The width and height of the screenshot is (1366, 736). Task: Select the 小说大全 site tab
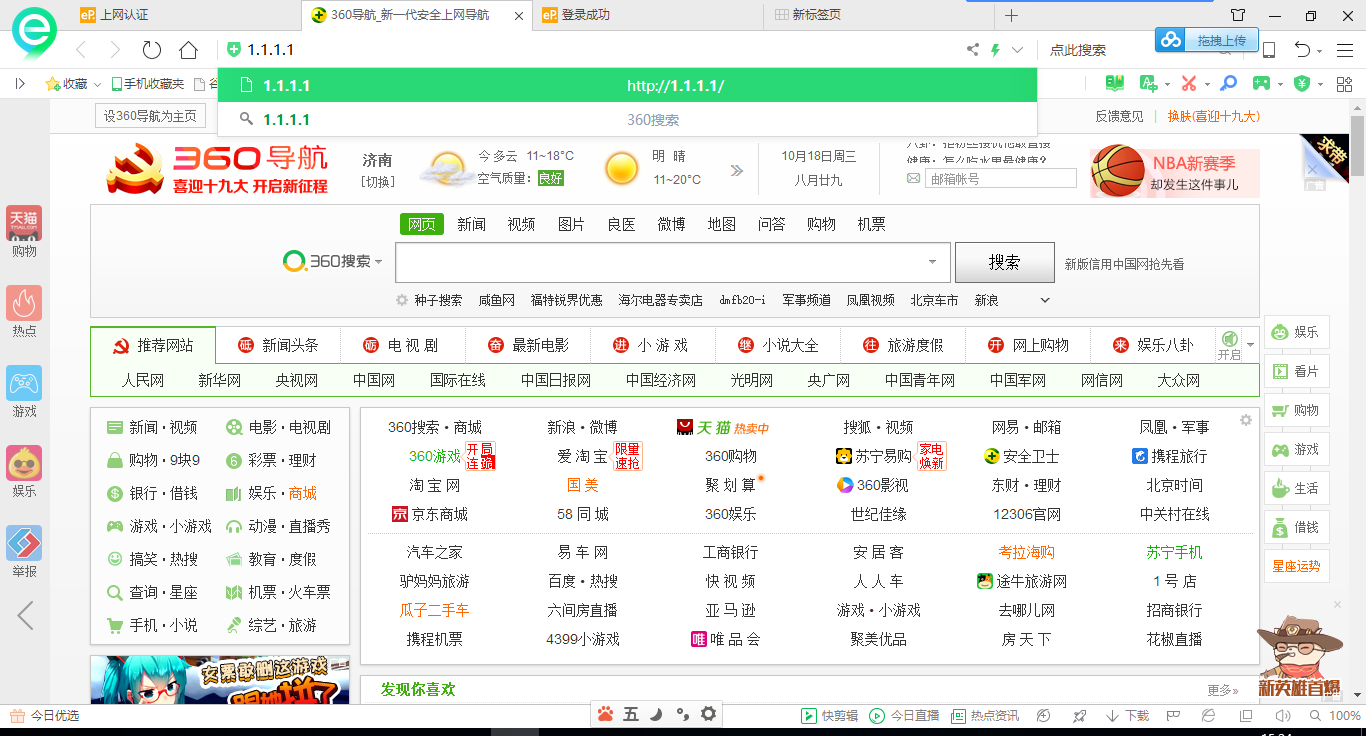coord(778,345)
